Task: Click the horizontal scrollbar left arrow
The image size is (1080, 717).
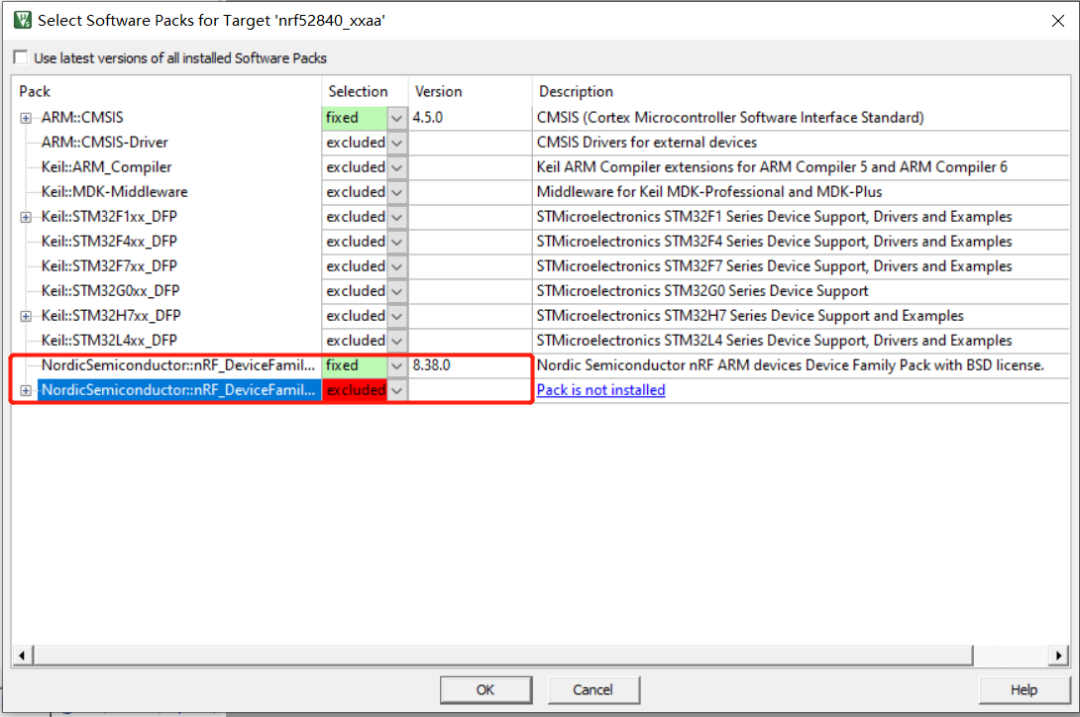Action: pos(22,655)
